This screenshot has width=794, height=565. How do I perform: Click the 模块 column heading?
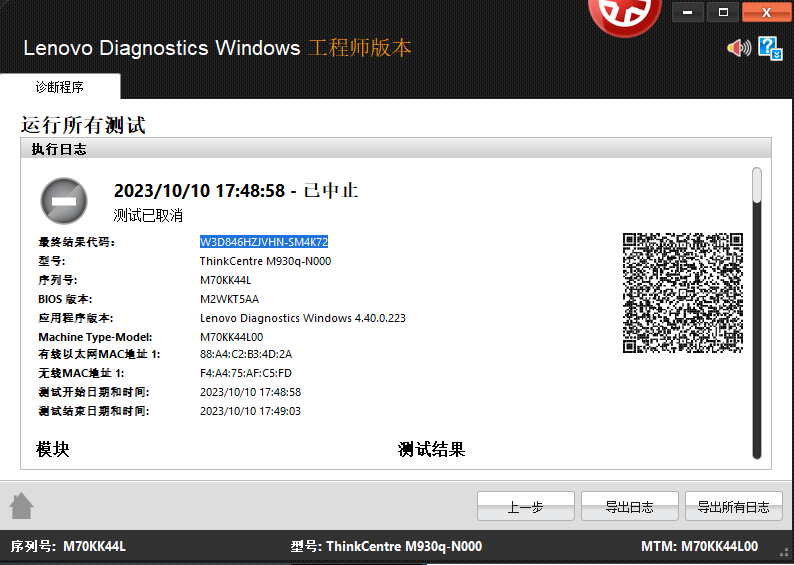pyautogui.click(x=53, y=449)
